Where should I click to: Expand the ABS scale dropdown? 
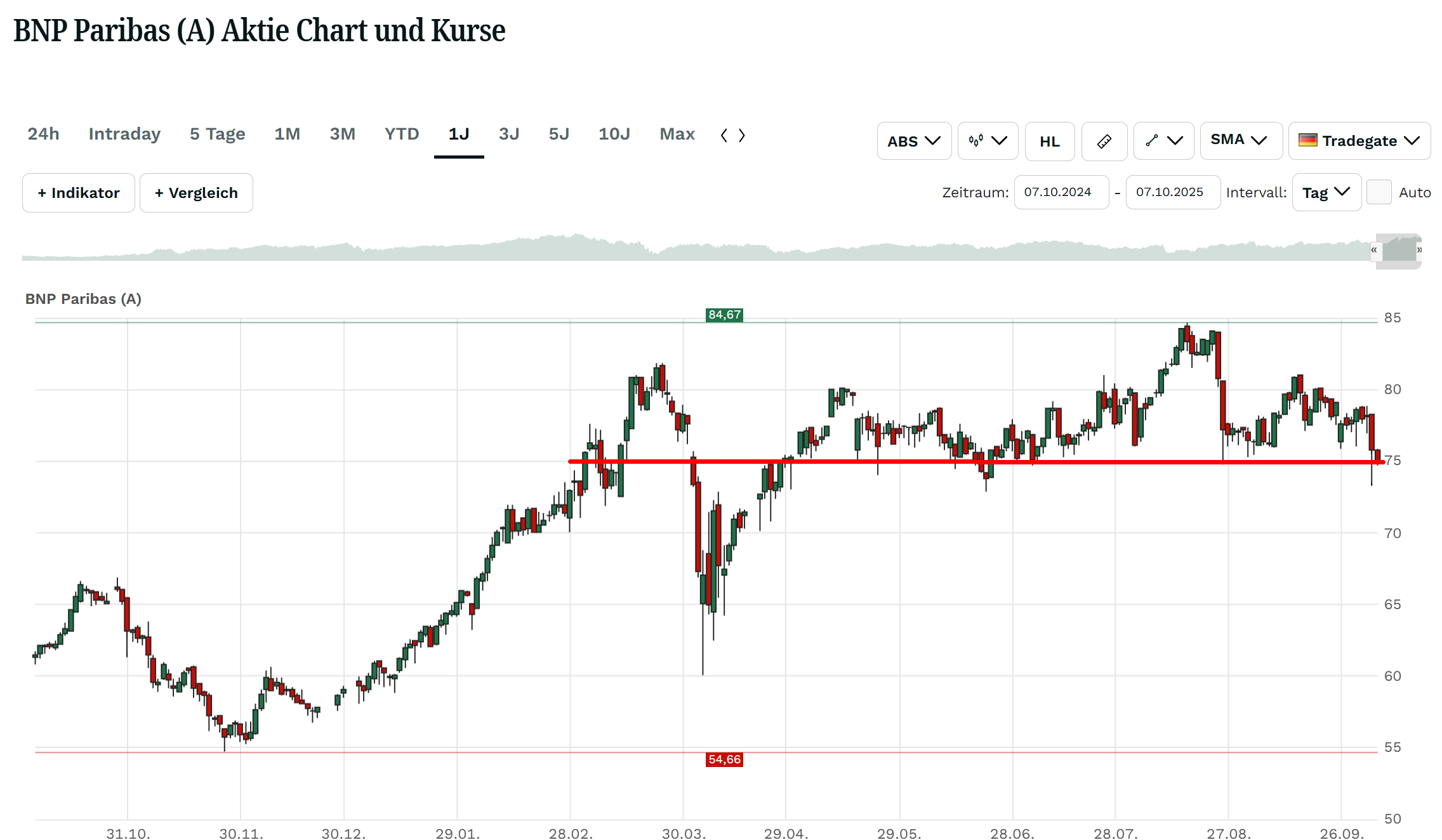pos(914,141)
